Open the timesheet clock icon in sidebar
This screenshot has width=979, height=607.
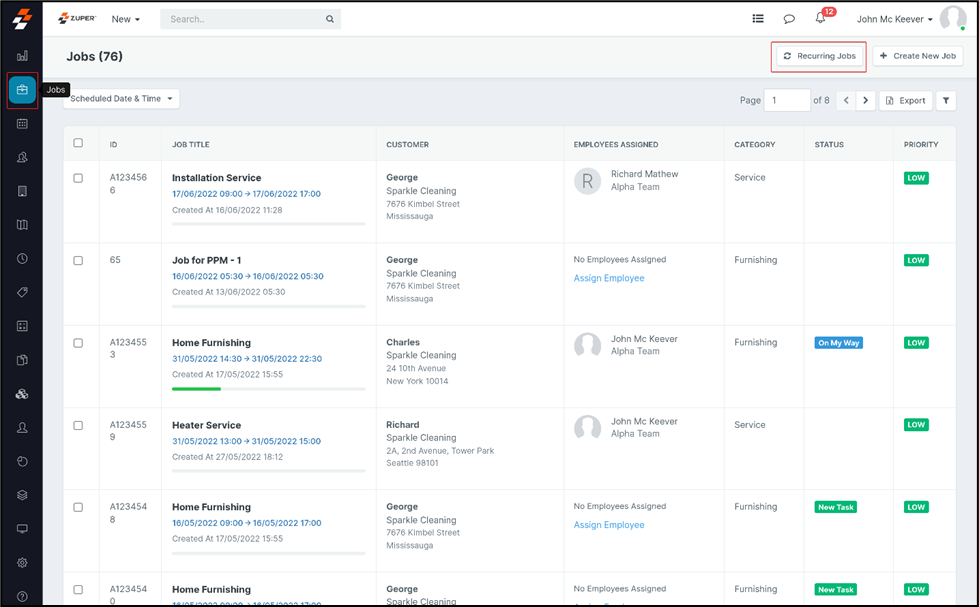(22, 258)
